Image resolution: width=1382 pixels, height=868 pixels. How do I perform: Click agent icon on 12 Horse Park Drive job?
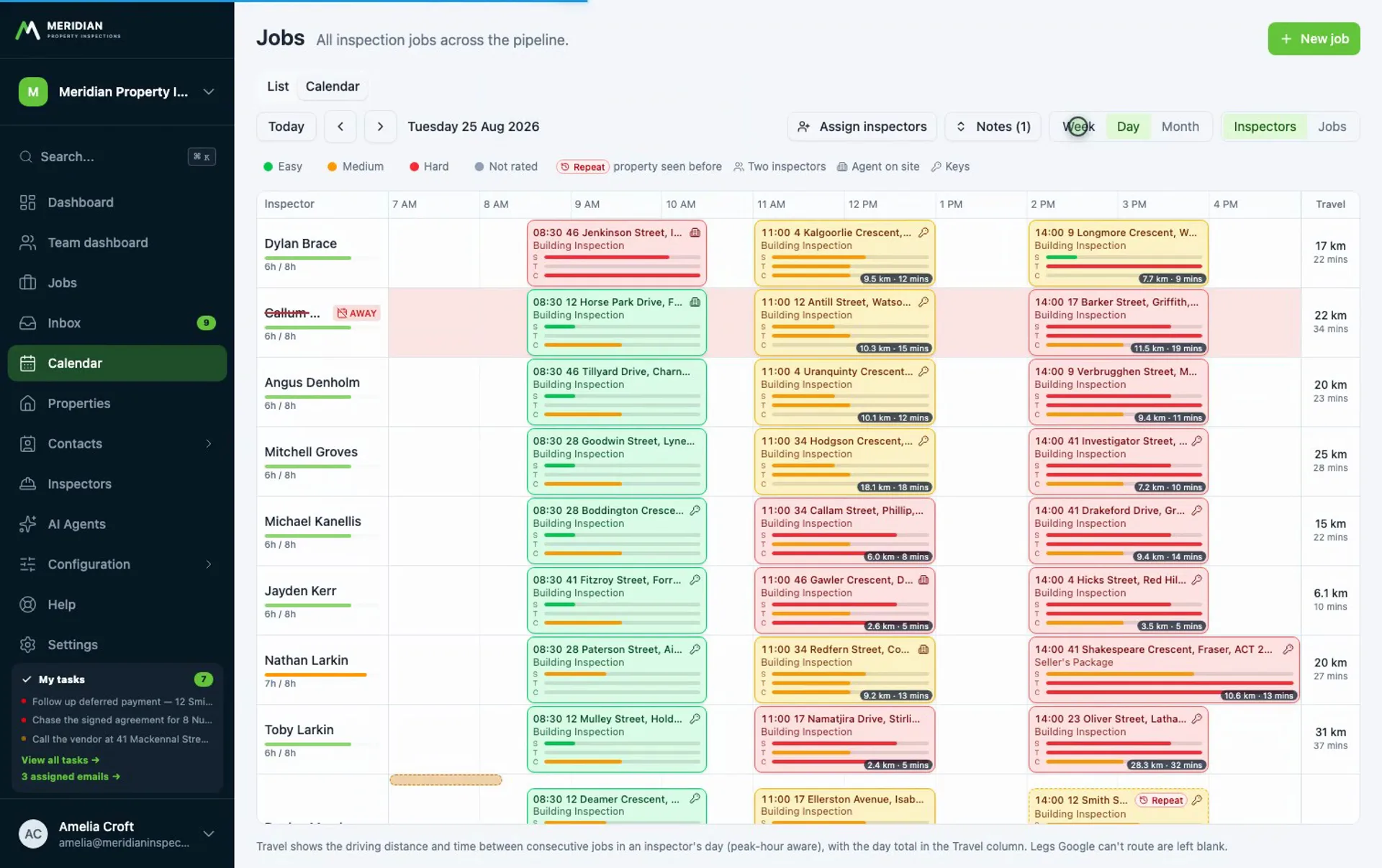[x=695, y=302]
